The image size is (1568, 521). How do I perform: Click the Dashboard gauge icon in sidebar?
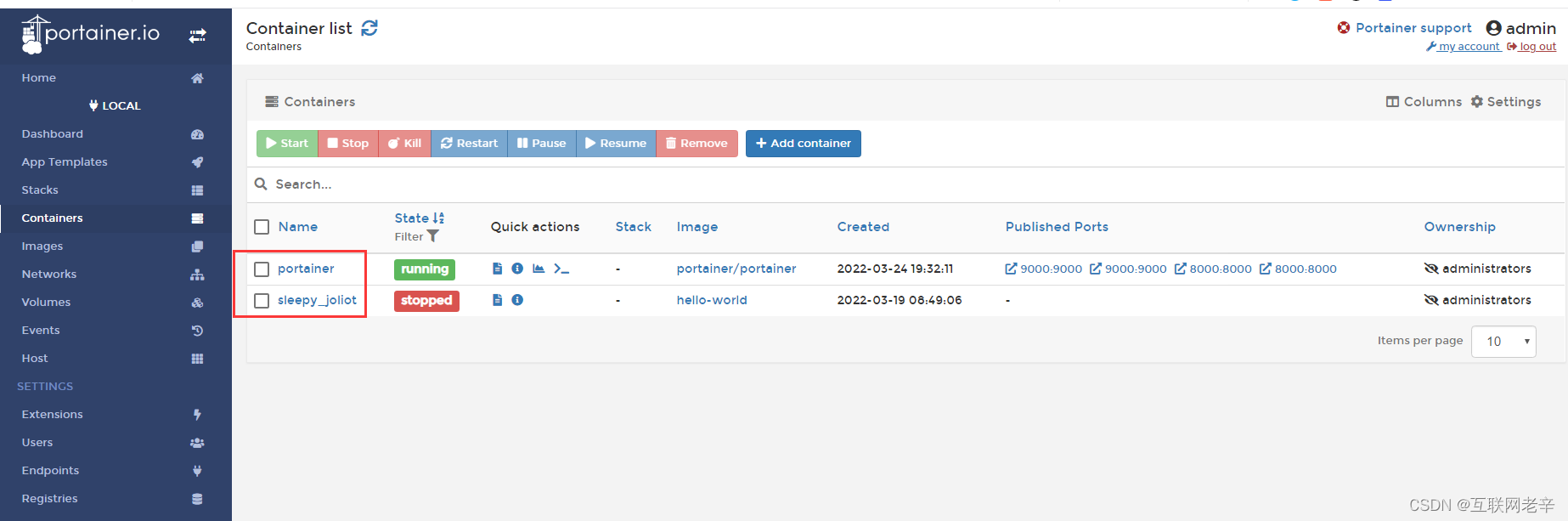tap(197, 134)
